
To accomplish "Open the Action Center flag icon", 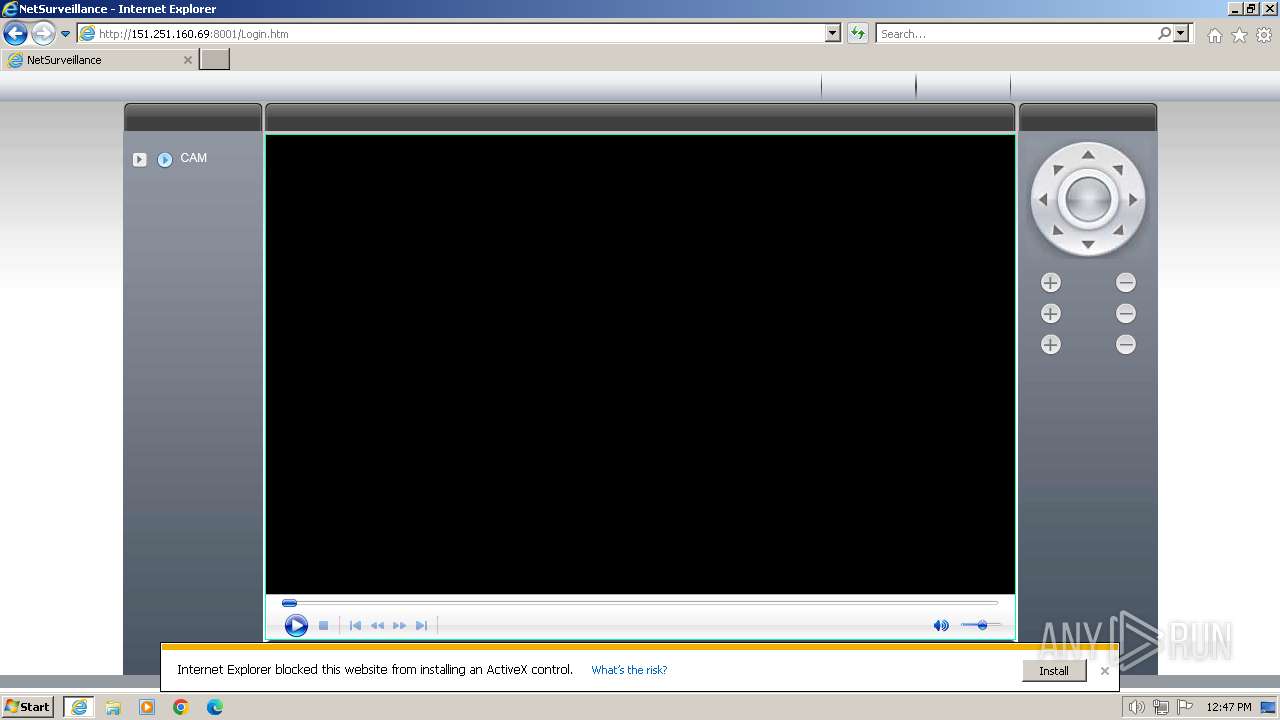I will [1185, 707].
